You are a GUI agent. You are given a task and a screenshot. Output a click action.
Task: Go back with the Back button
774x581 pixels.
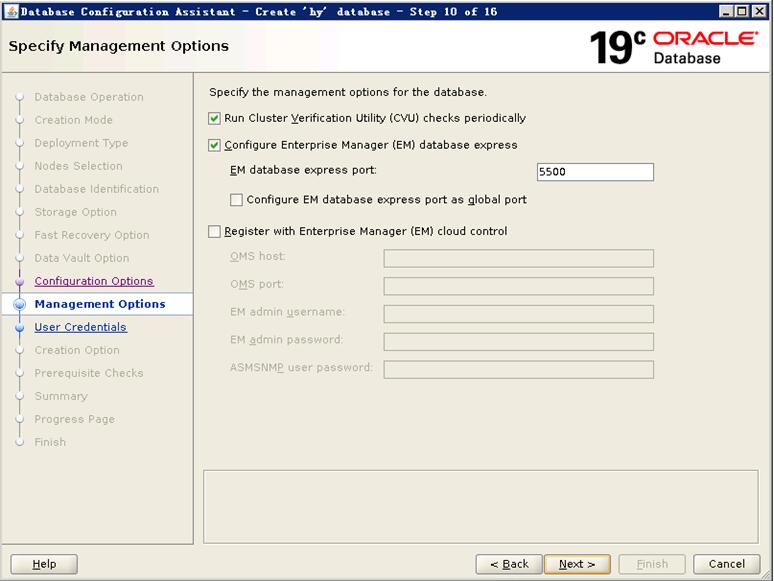click(x=509, y=564)
